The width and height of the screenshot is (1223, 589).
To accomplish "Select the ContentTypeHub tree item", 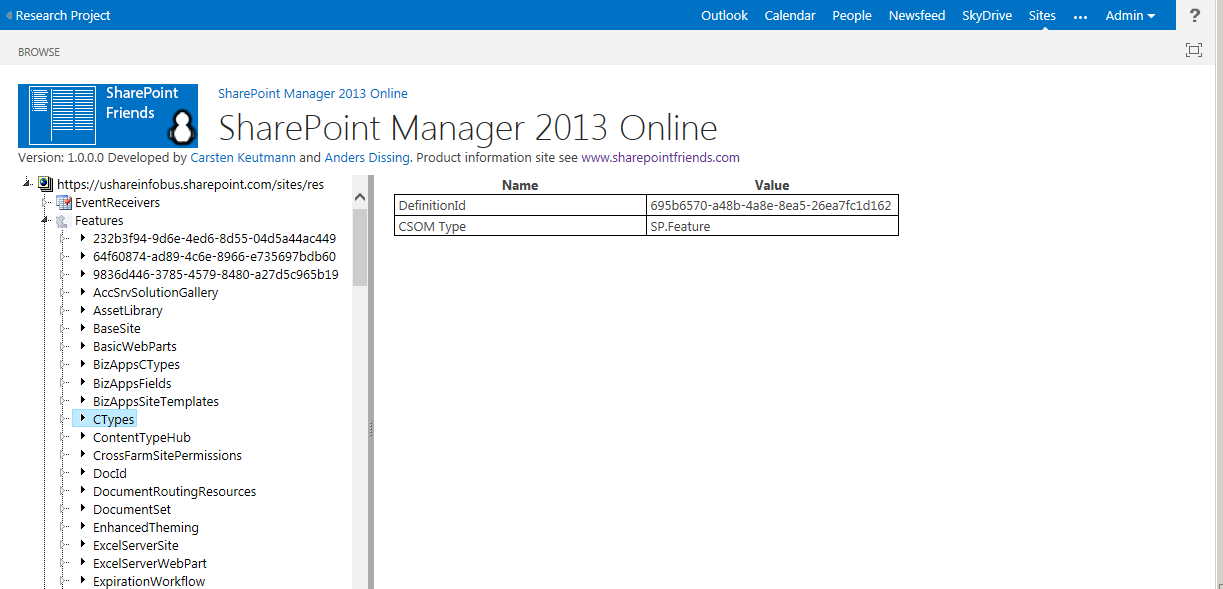I will pyautogui.click(x=141, y=437).
